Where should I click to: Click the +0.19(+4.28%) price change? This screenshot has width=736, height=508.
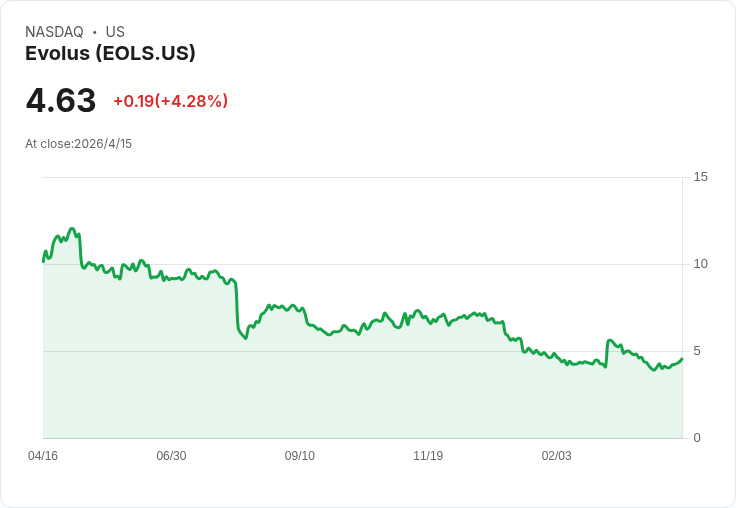[170, 101]
